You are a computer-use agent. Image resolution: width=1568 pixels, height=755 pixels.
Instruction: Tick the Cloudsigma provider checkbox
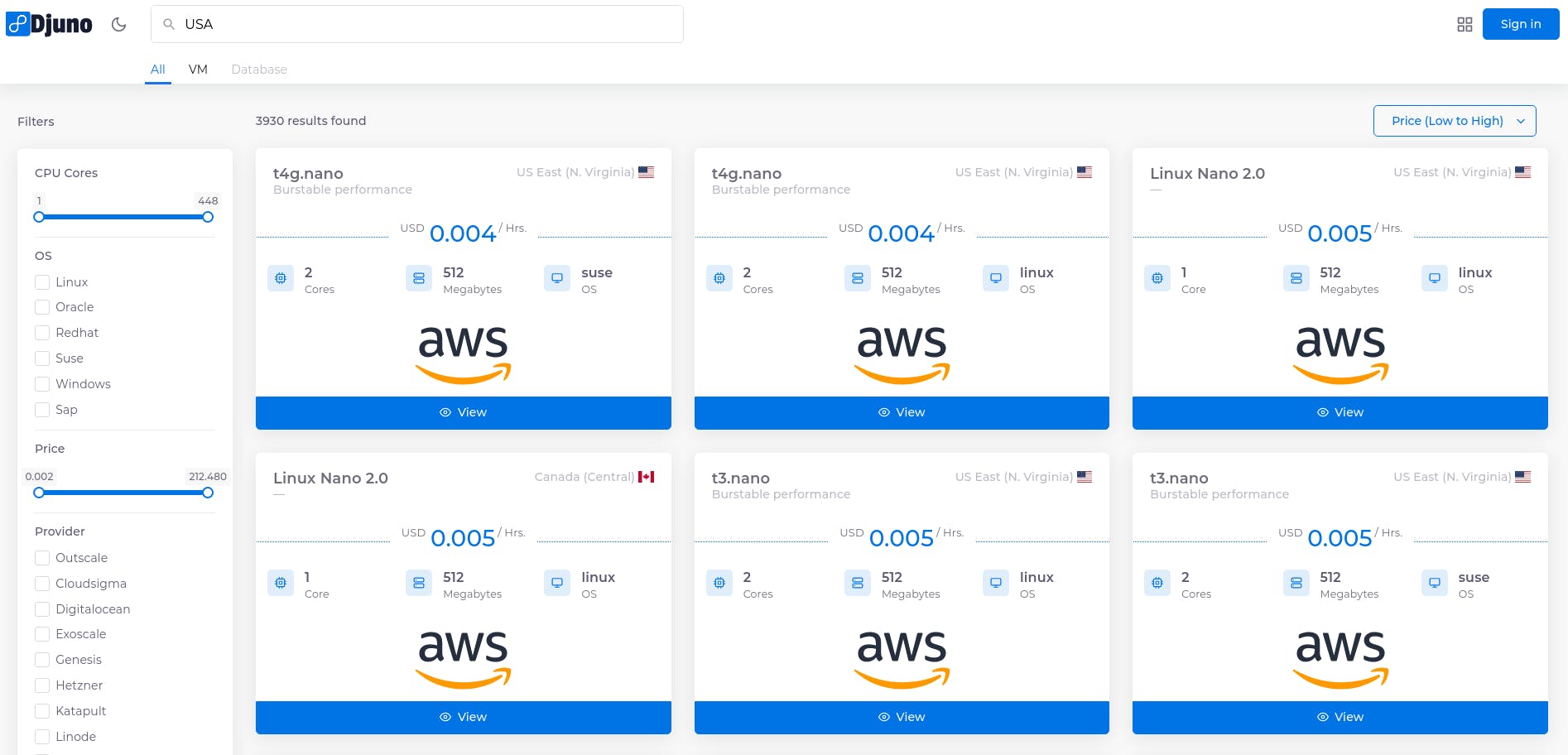coord(42,584)
